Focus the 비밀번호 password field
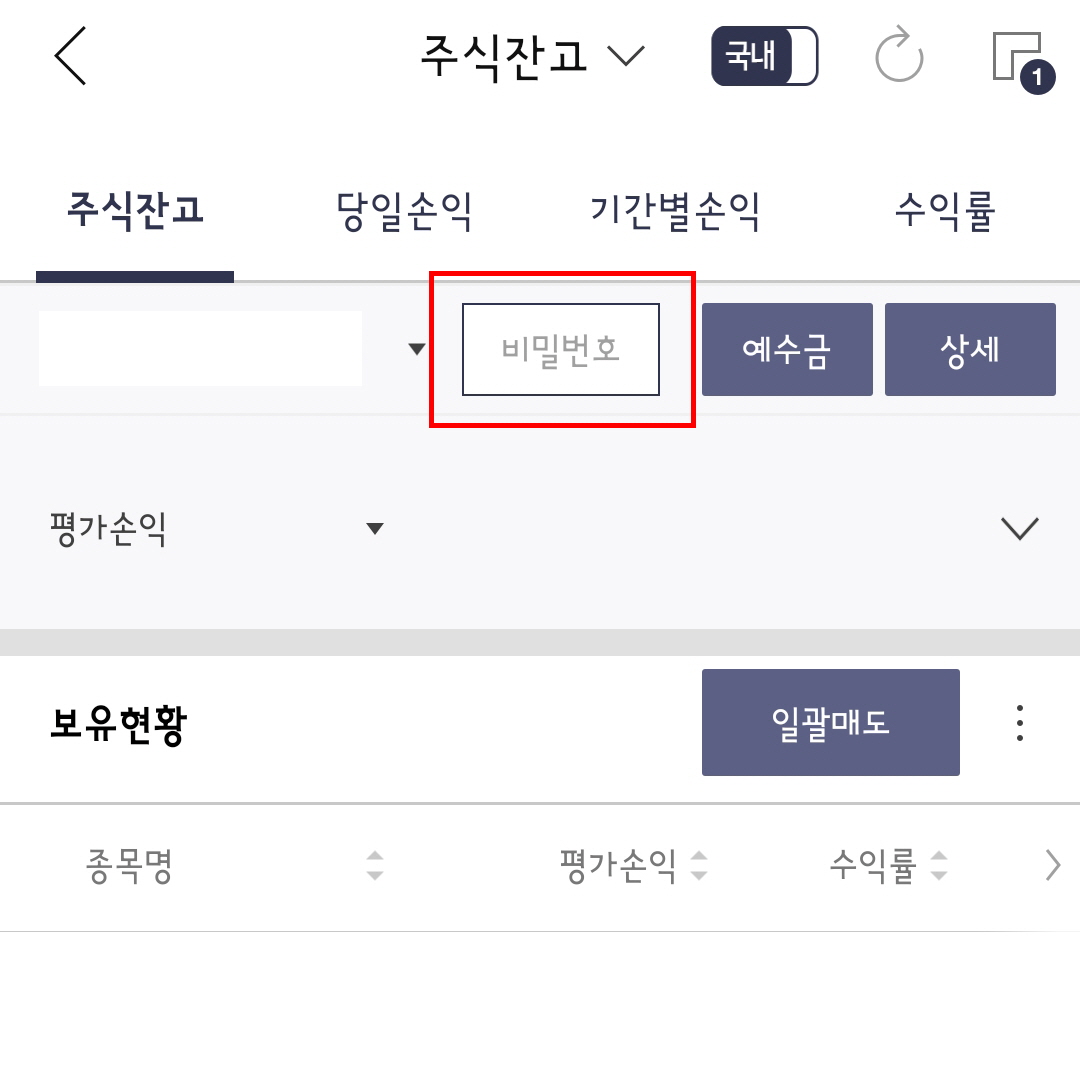Screen dimensions: 1080x1080 pyautogui.click(x=561, y=349)
